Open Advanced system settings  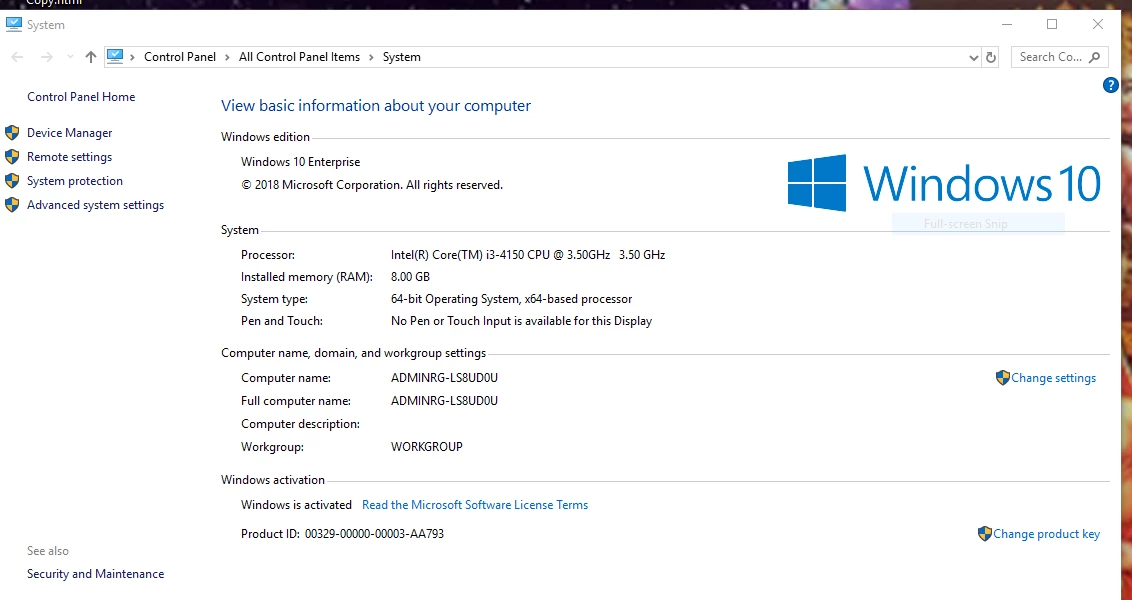[x=95, y=205]
